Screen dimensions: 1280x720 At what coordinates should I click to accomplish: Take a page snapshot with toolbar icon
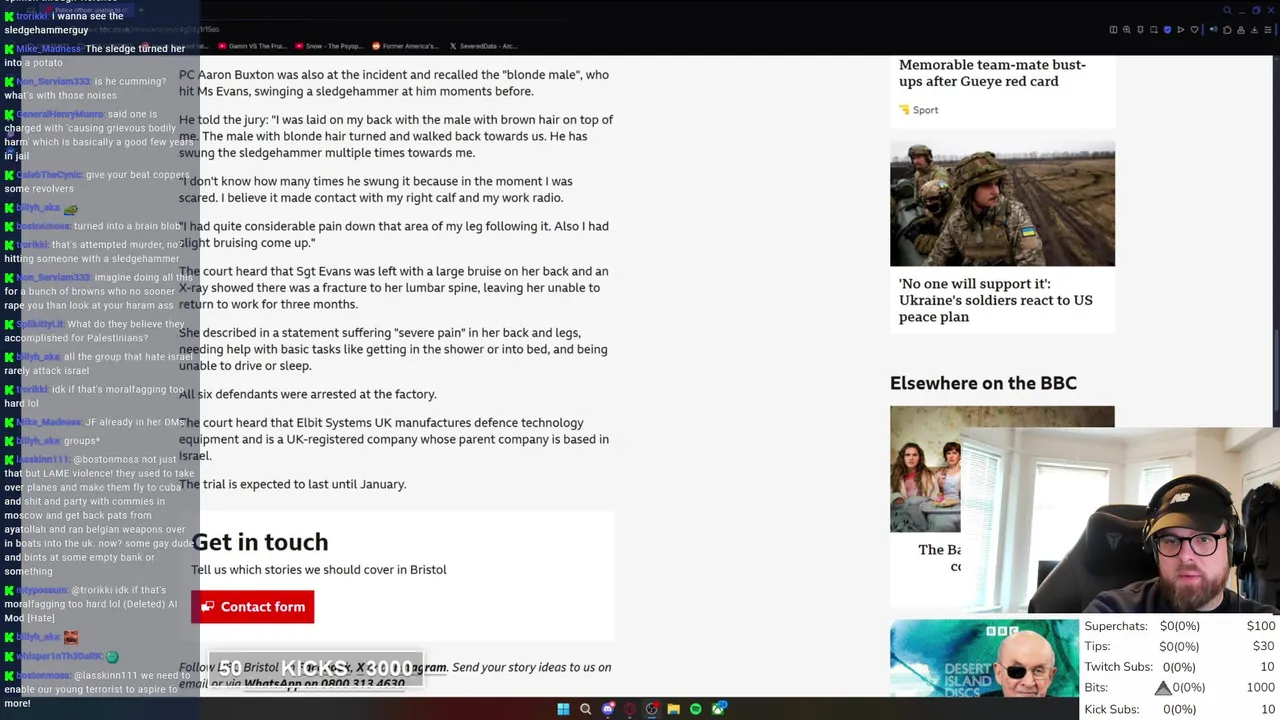click(1154, 30)
